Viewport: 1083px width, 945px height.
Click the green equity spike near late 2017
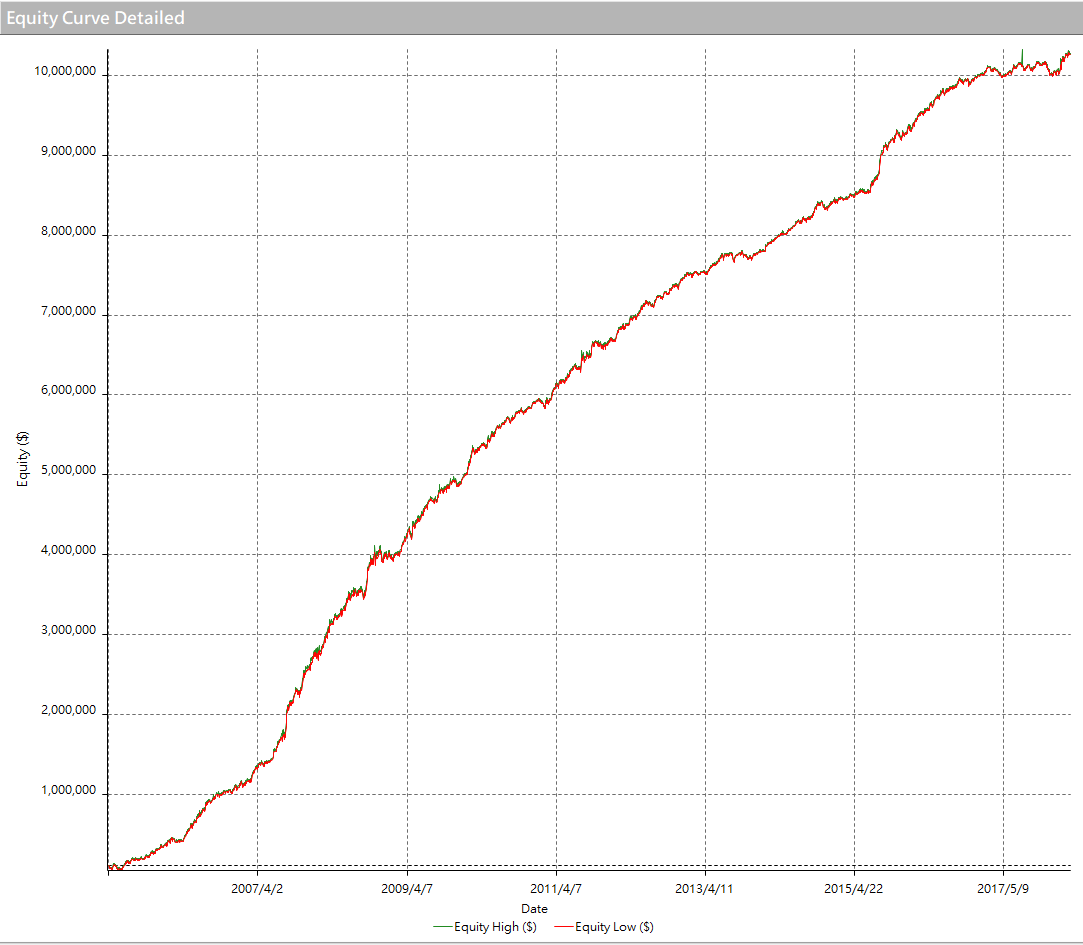coord(1022,57)
